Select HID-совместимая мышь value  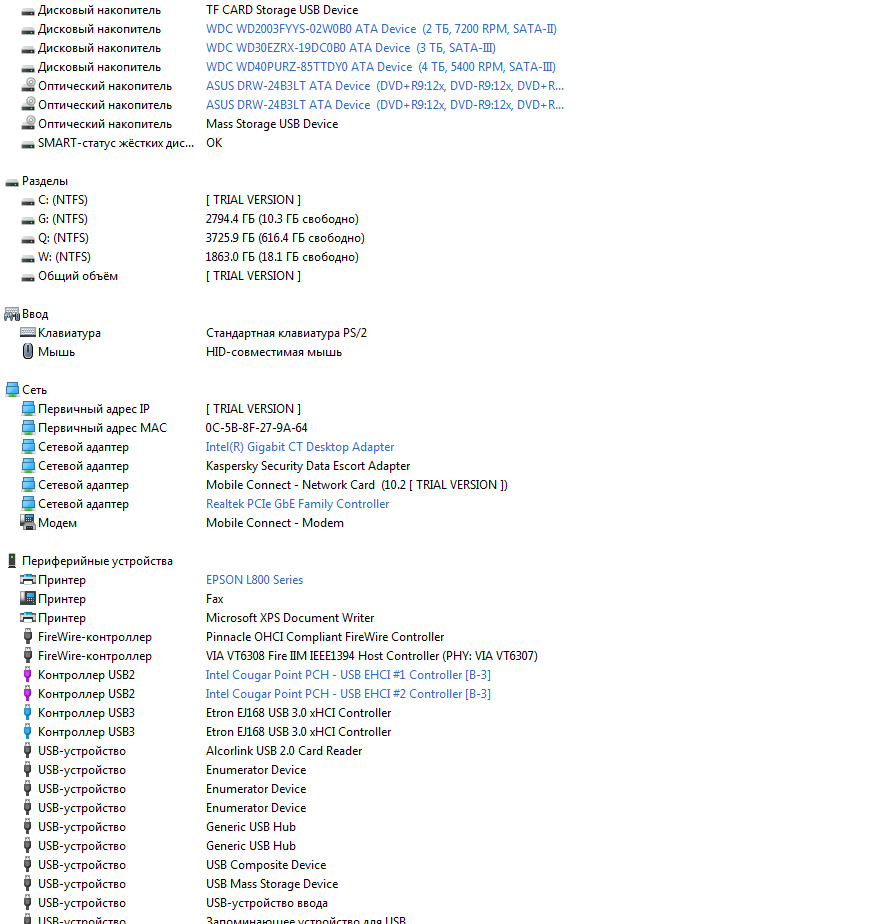point(273,352)
